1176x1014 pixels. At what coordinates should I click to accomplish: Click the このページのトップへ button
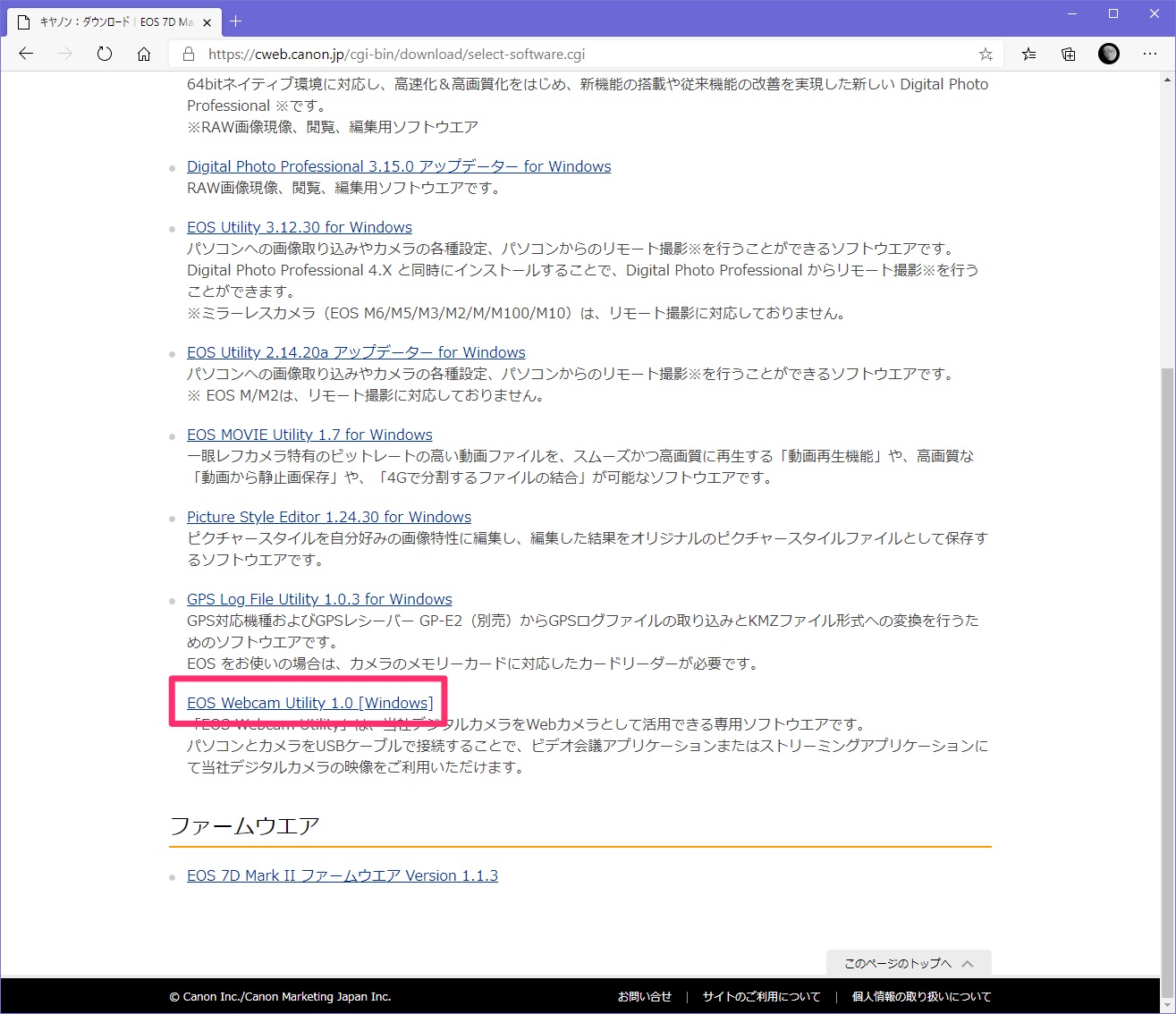coord(909,963)
